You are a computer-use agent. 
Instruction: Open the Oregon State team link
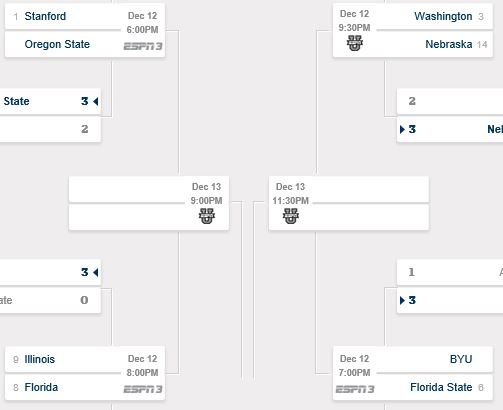click(57, 44)
